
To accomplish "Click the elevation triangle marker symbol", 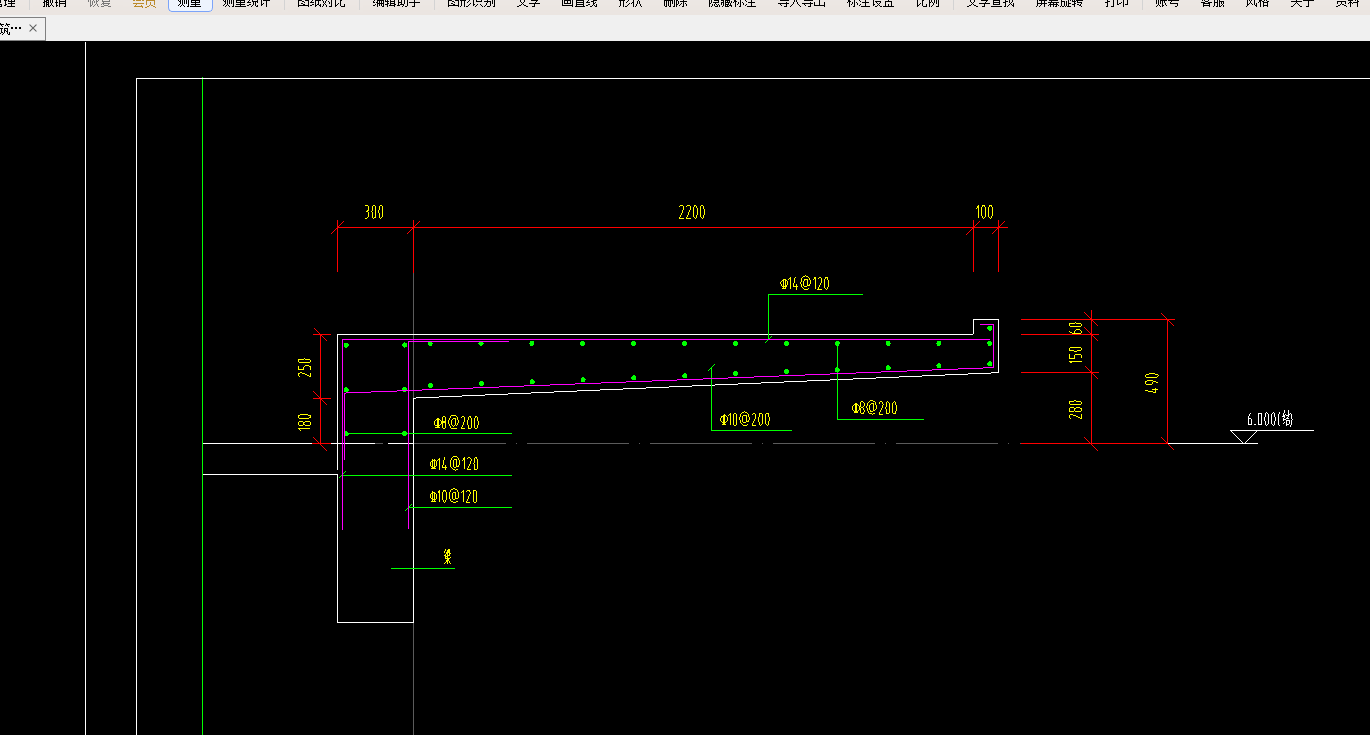I will (x=1244, y=437).
